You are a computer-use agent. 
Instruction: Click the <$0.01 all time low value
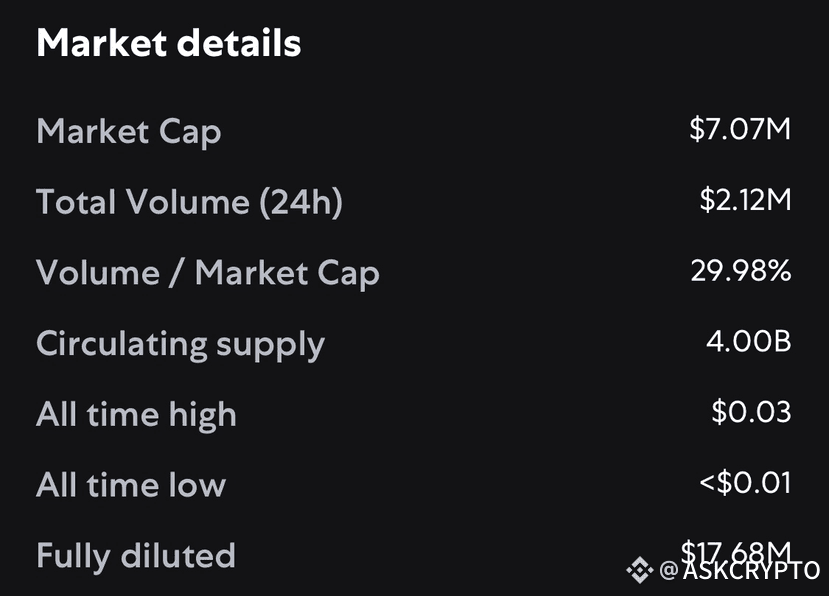tap(745, 482)
